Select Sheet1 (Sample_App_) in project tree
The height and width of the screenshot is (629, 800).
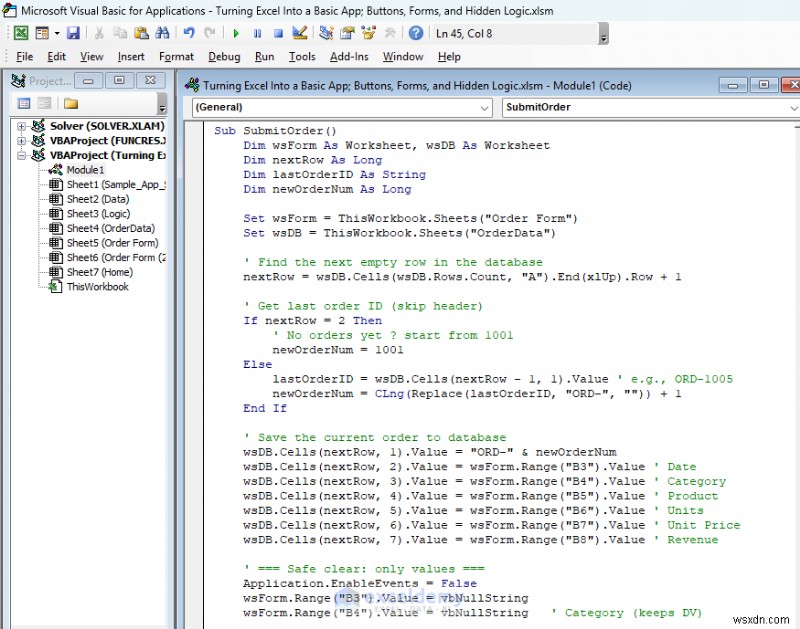pyautogui.click(x=116, y=185)
